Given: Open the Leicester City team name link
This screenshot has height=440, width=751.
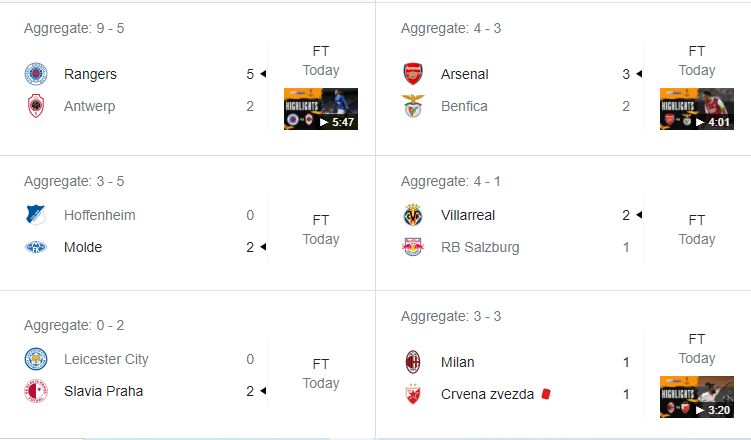Looking at the screenshot, I should pyautogui.click(x=106, y=359).
